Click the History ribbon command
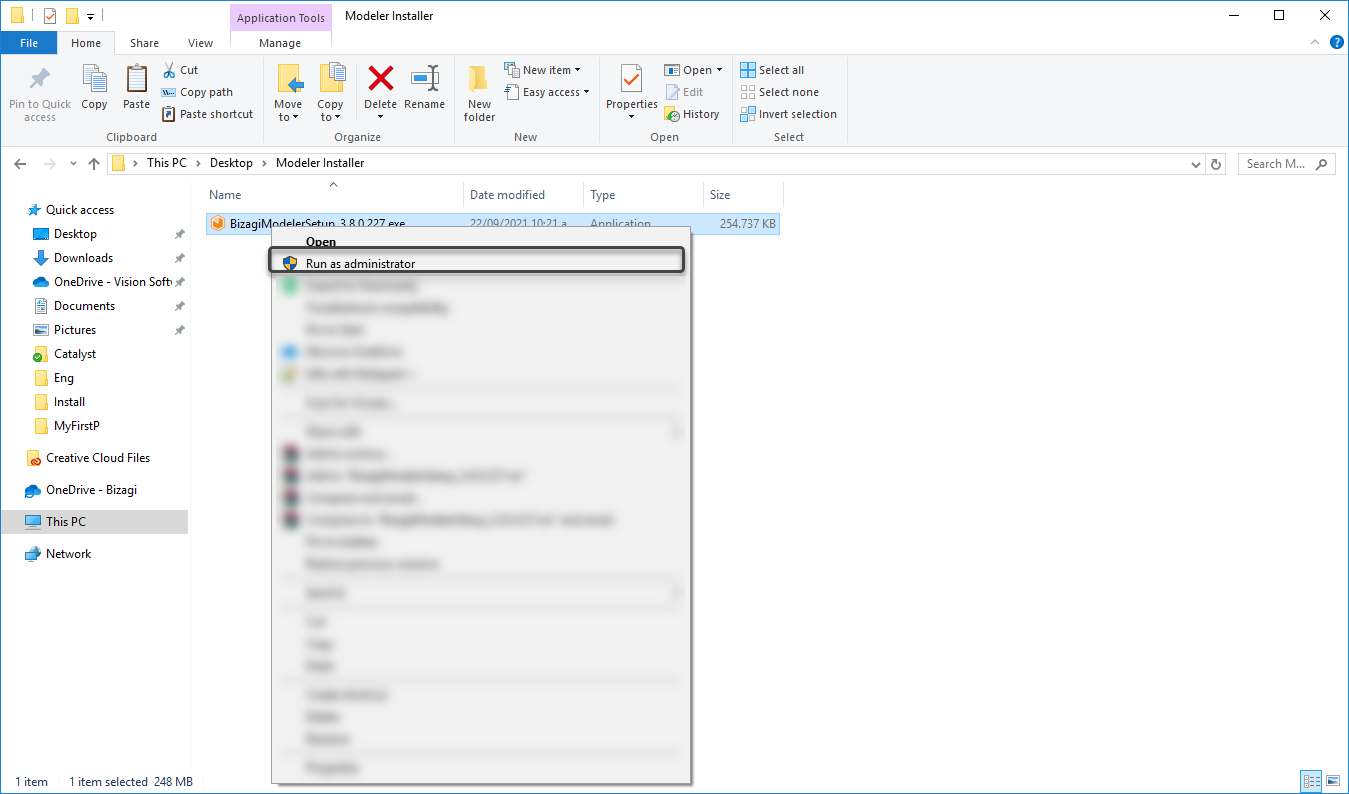This screenshot has width=1349, height=794. pyautogui.click(x=692, y=114)
